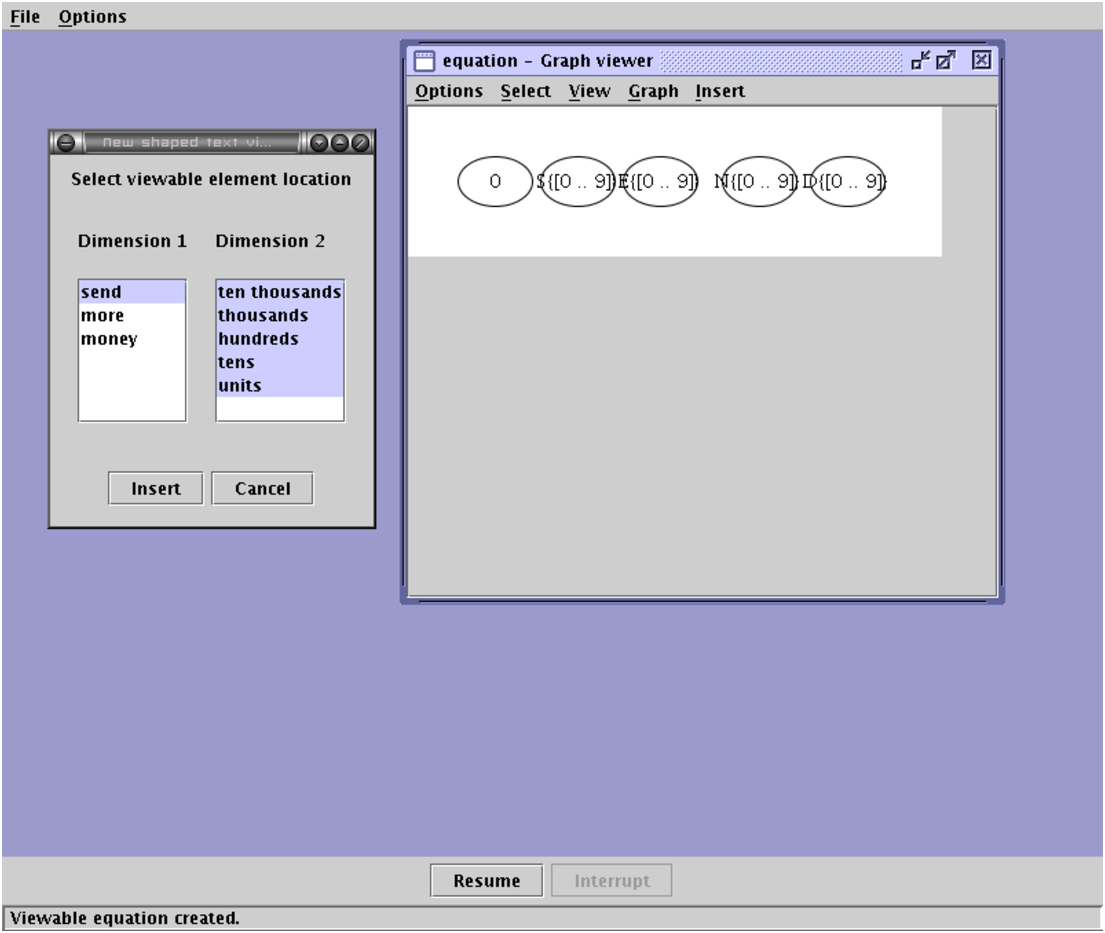Image resolution: width=1105 pixels, height=933 pixels.
Task: Choose 'money' in Dimension 1 list
Action: 109,339
